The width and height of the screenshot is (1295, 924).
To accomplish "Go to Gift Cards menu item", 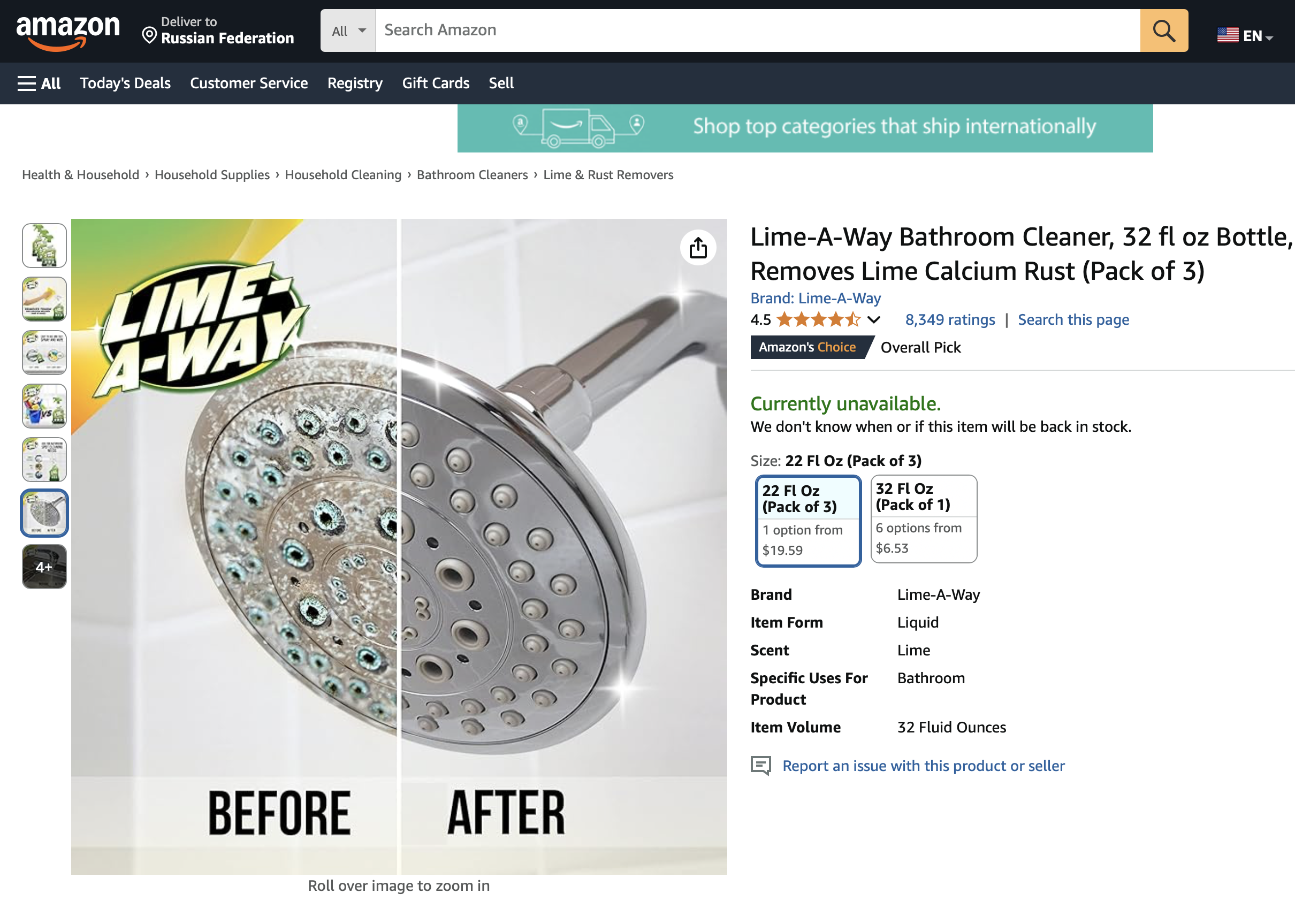I will [435, 83].
